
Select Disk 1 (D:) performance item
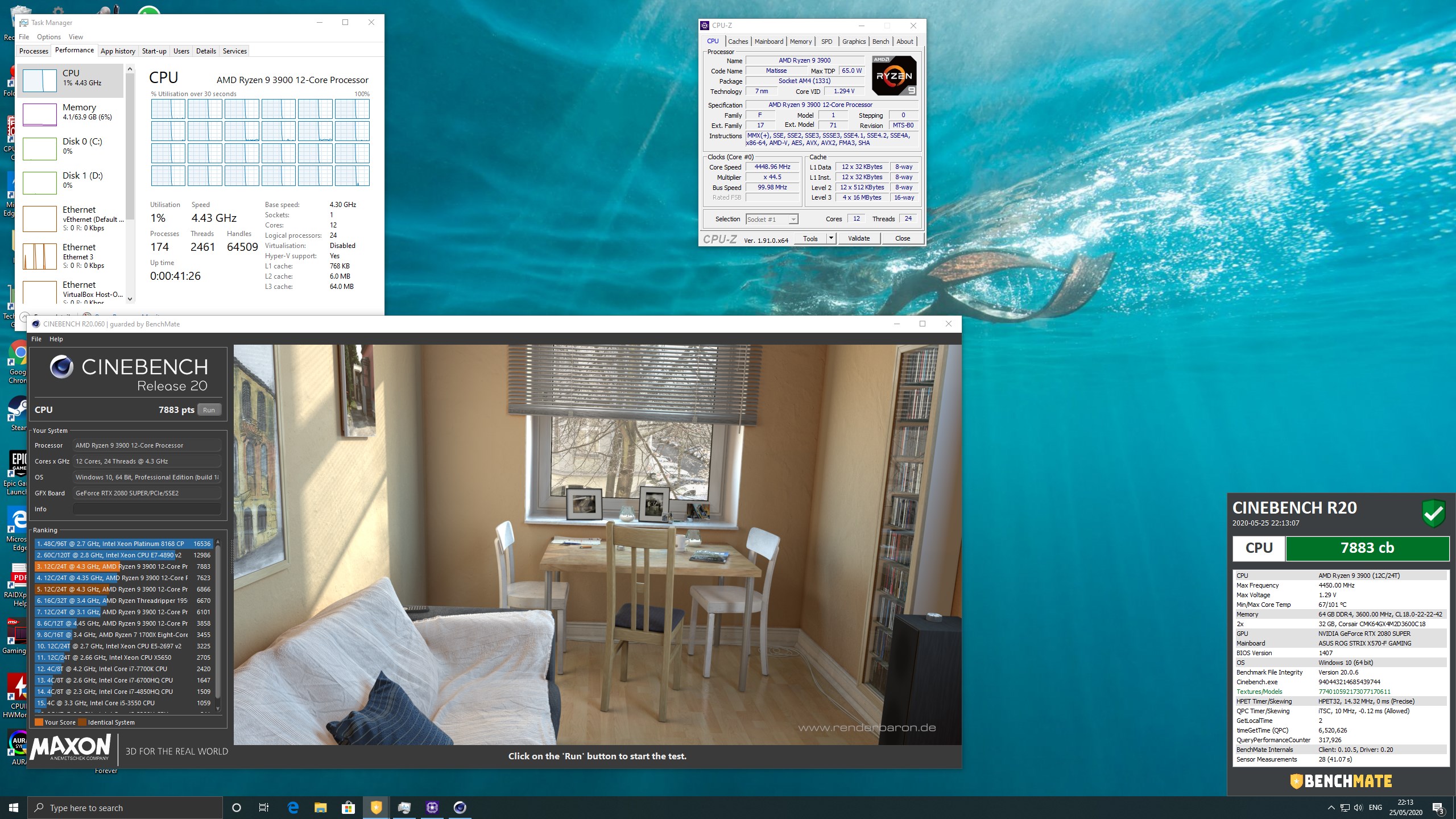pos(71,183)
